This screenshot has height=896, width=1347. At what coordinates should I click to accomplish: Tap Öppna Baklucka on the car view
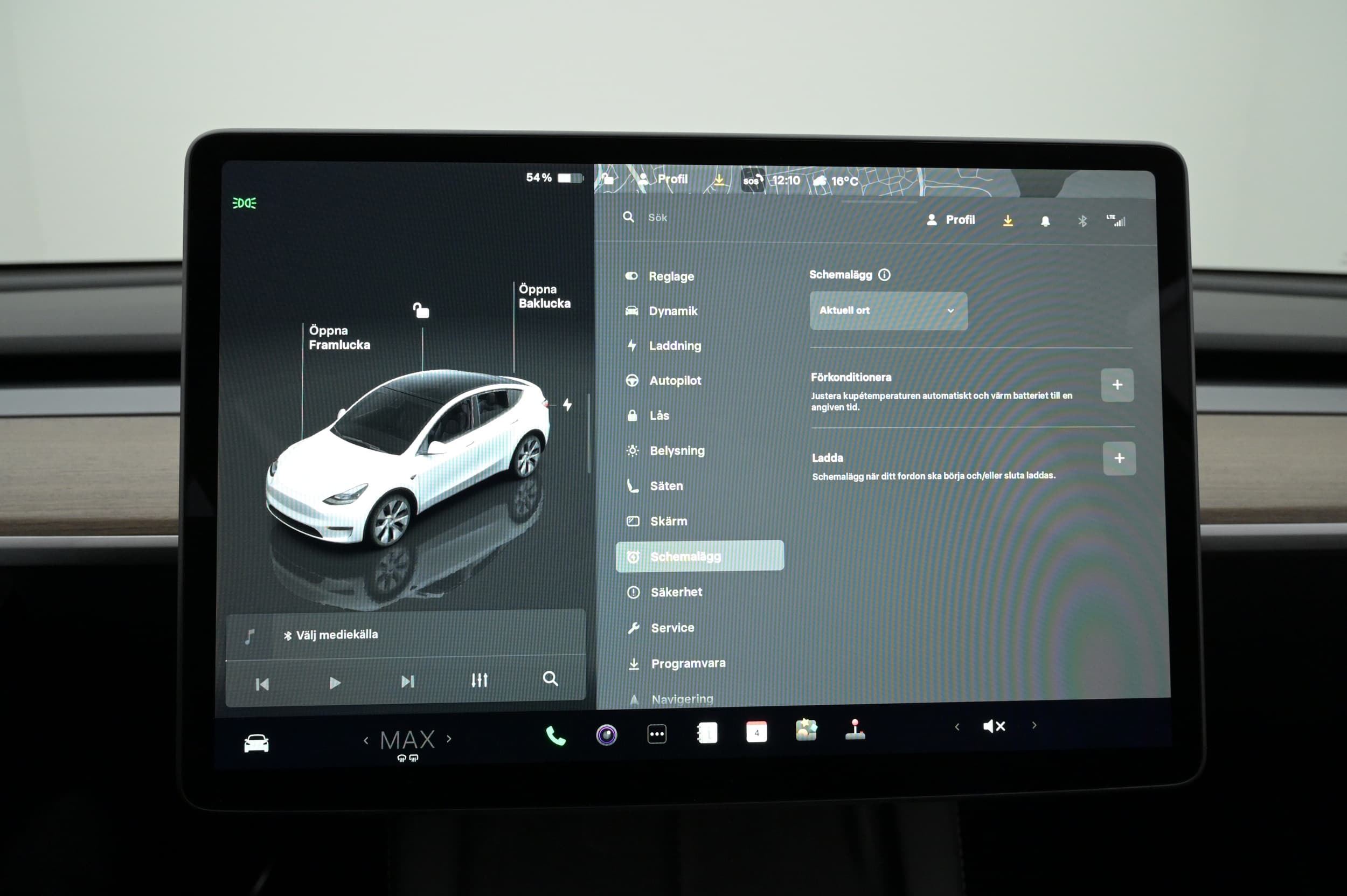click(544, 296)
